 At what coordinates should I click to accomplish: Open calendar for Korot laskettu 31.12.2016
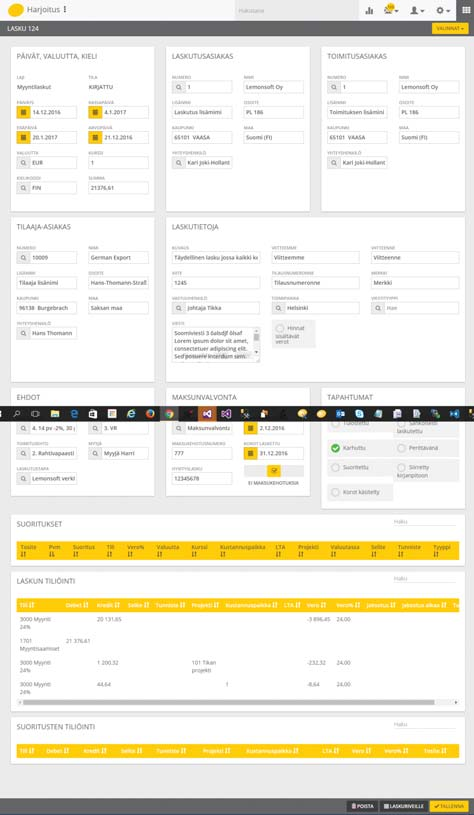[251, 453]
